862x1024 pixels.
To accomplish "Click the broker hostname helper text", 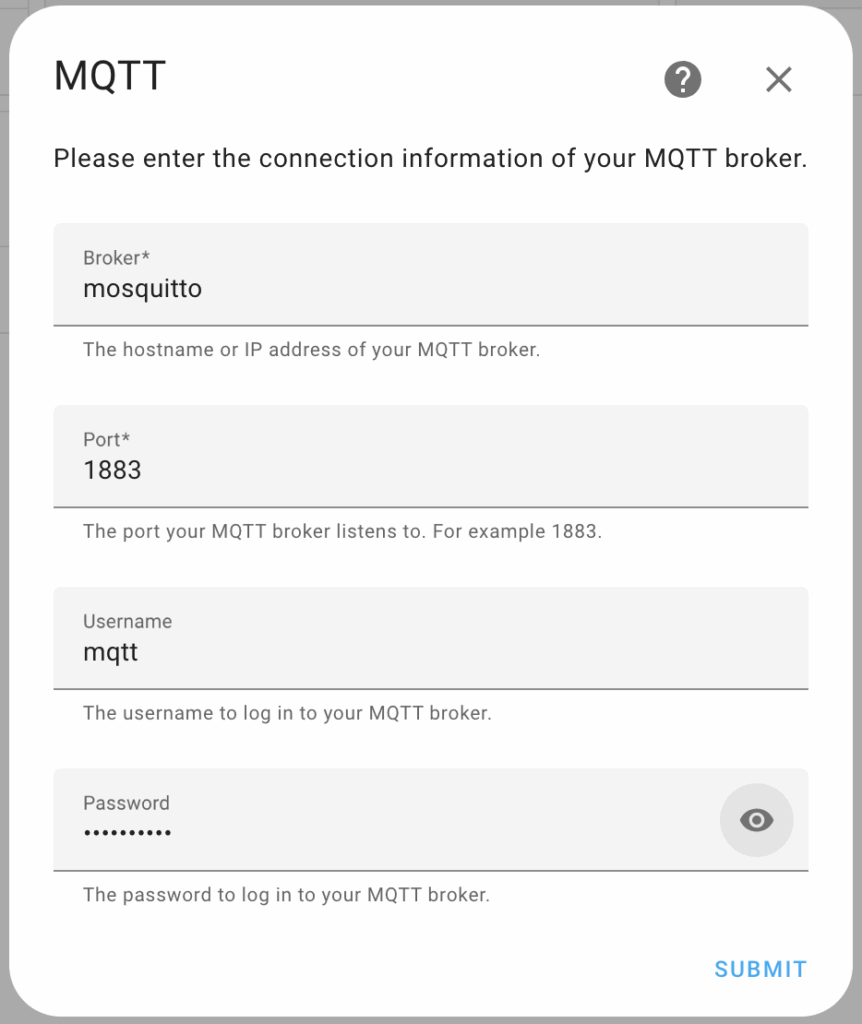I will 311,350.
